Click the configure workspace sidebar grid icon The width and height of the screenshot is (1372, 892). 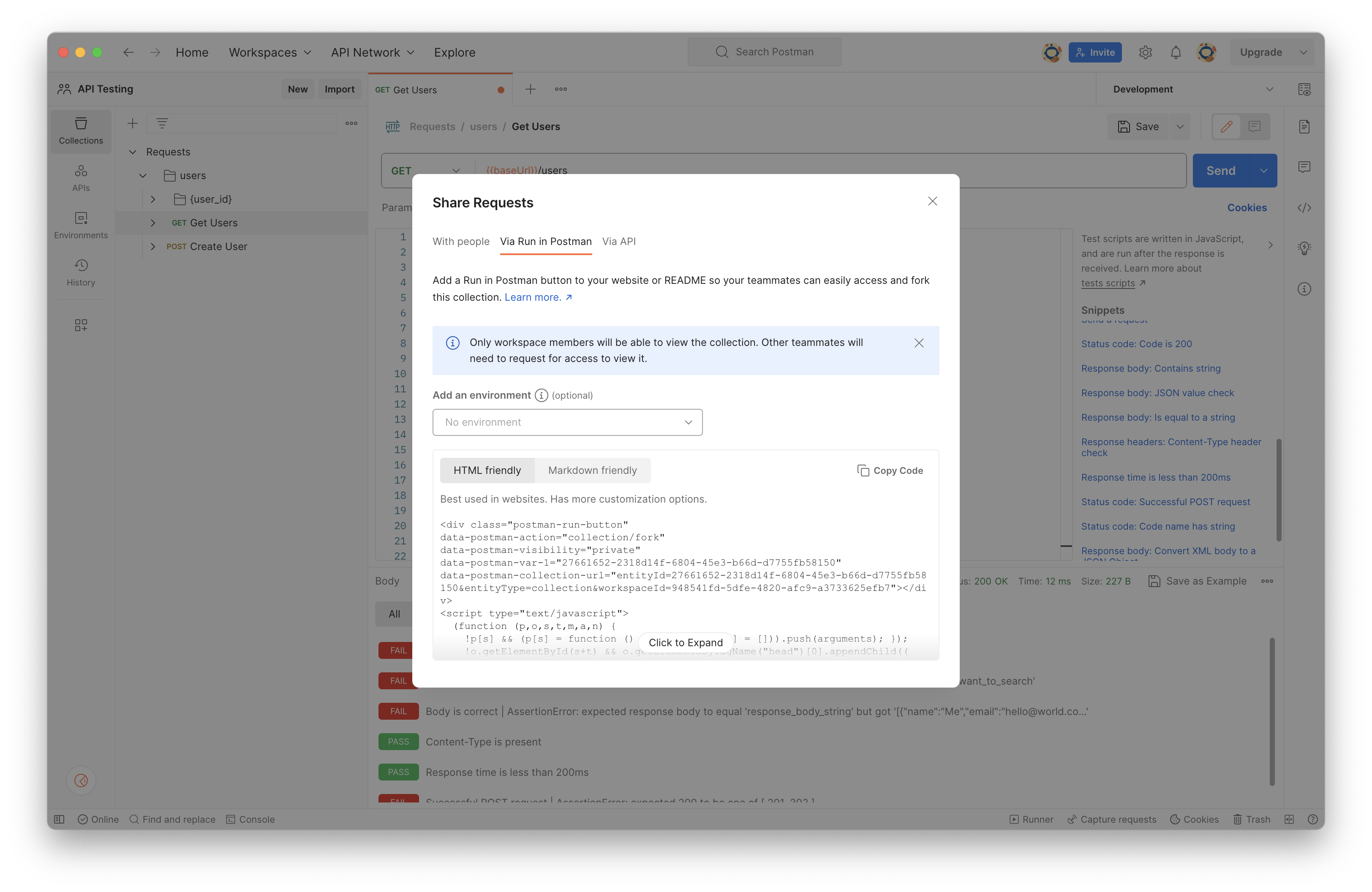coord(81,325)
